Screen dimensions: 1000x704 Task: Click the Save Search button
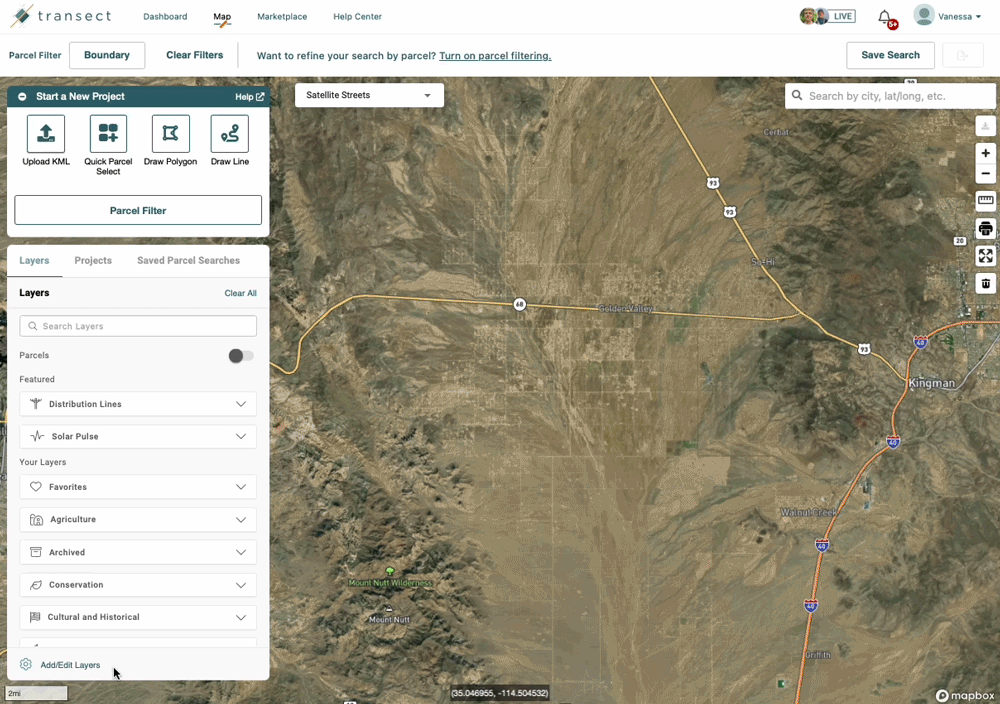coord(890,55)
